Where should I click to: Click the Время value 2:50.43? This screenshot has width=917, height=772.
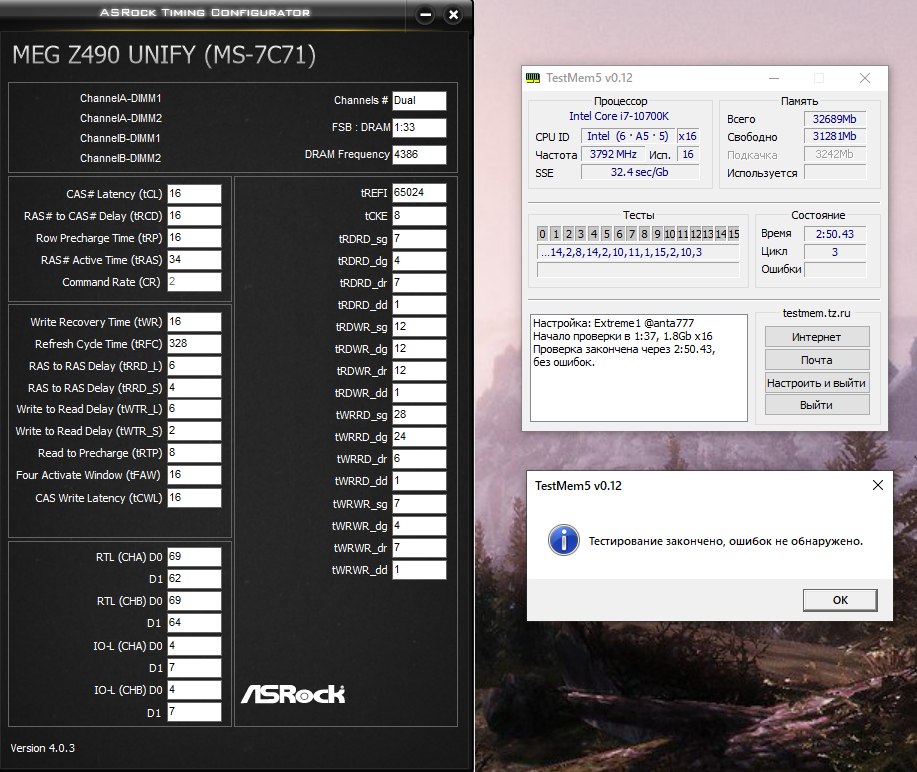pyautogui.click(x=835, y=234)
